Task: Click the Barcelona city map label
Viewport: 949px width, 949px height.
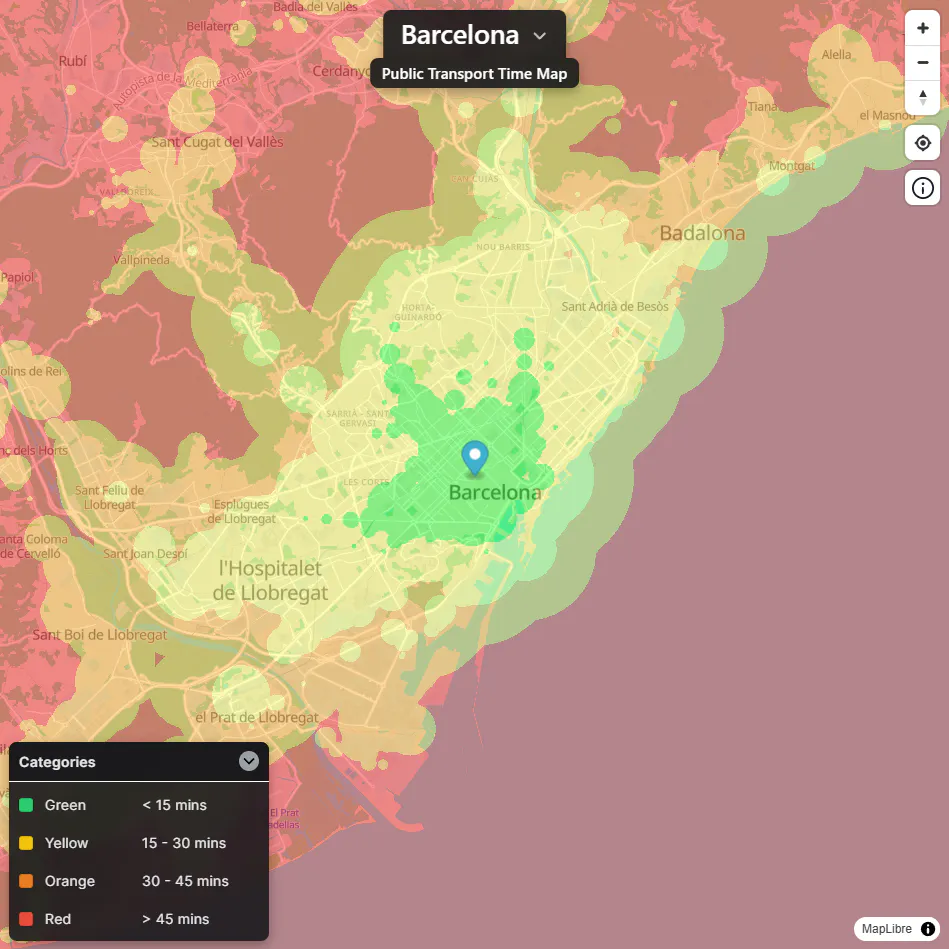Action: click(x=495, y=493)
